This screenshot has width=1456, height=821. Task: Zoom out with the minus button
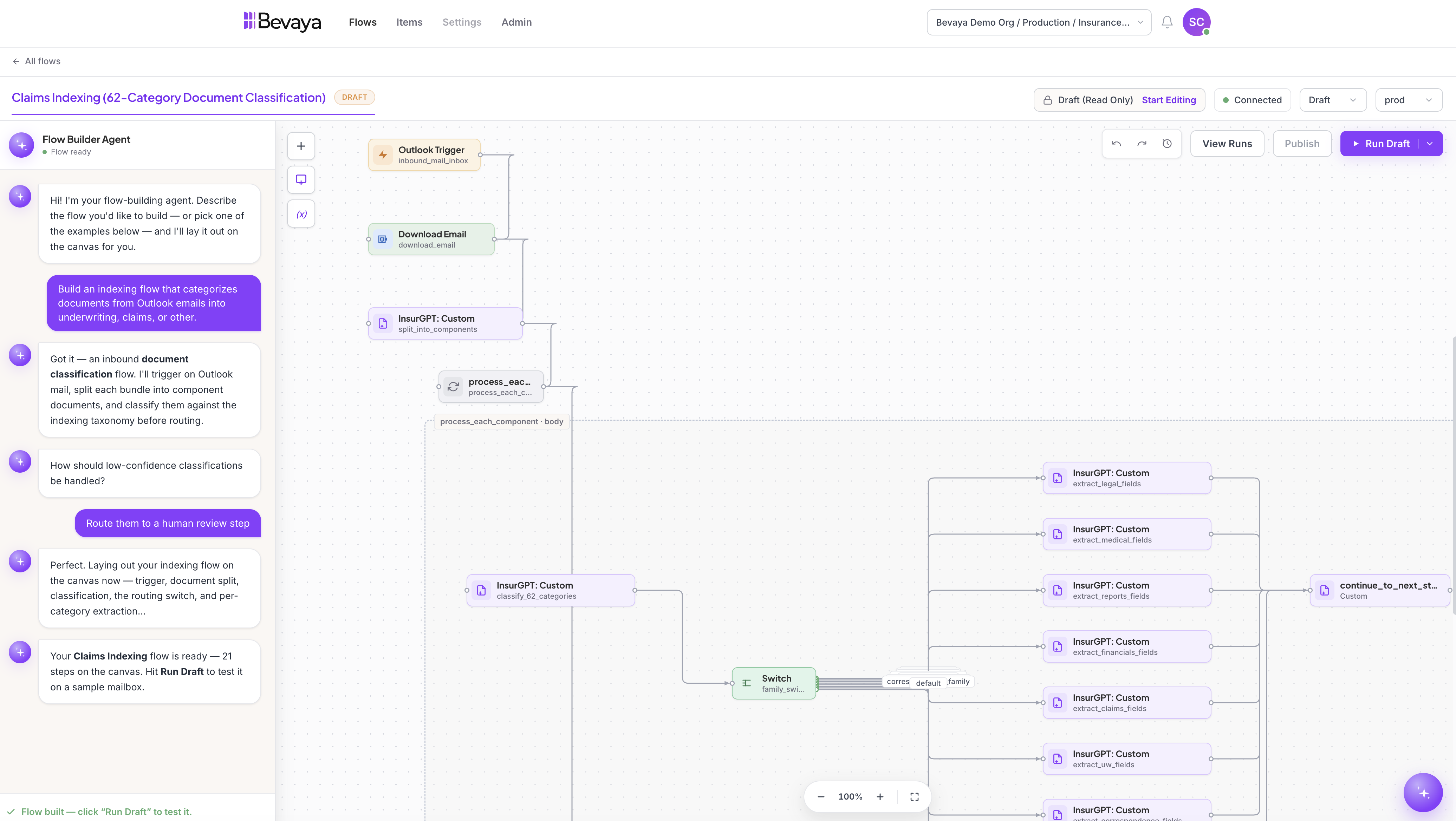click(x=821, y=796)
